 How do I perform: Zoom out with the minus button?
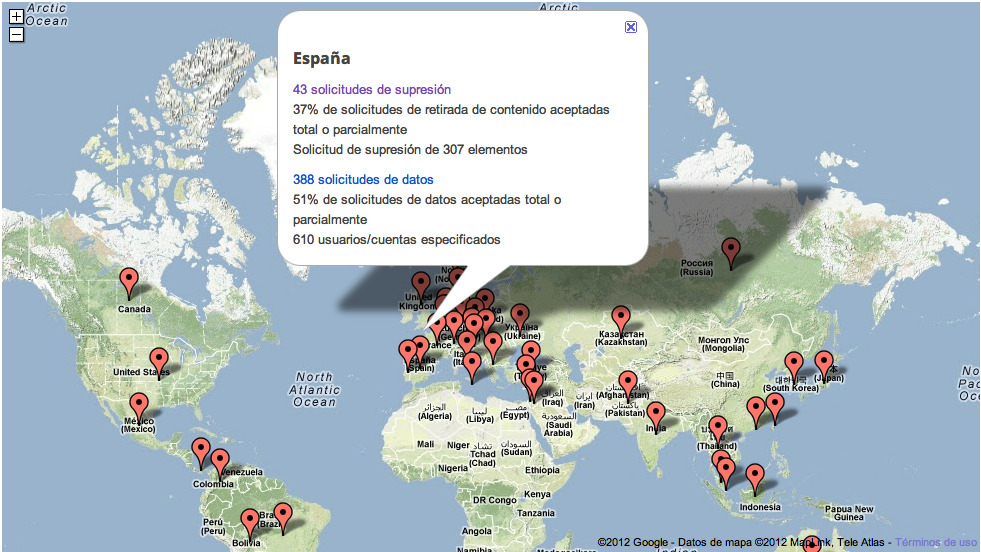[16, 34]
